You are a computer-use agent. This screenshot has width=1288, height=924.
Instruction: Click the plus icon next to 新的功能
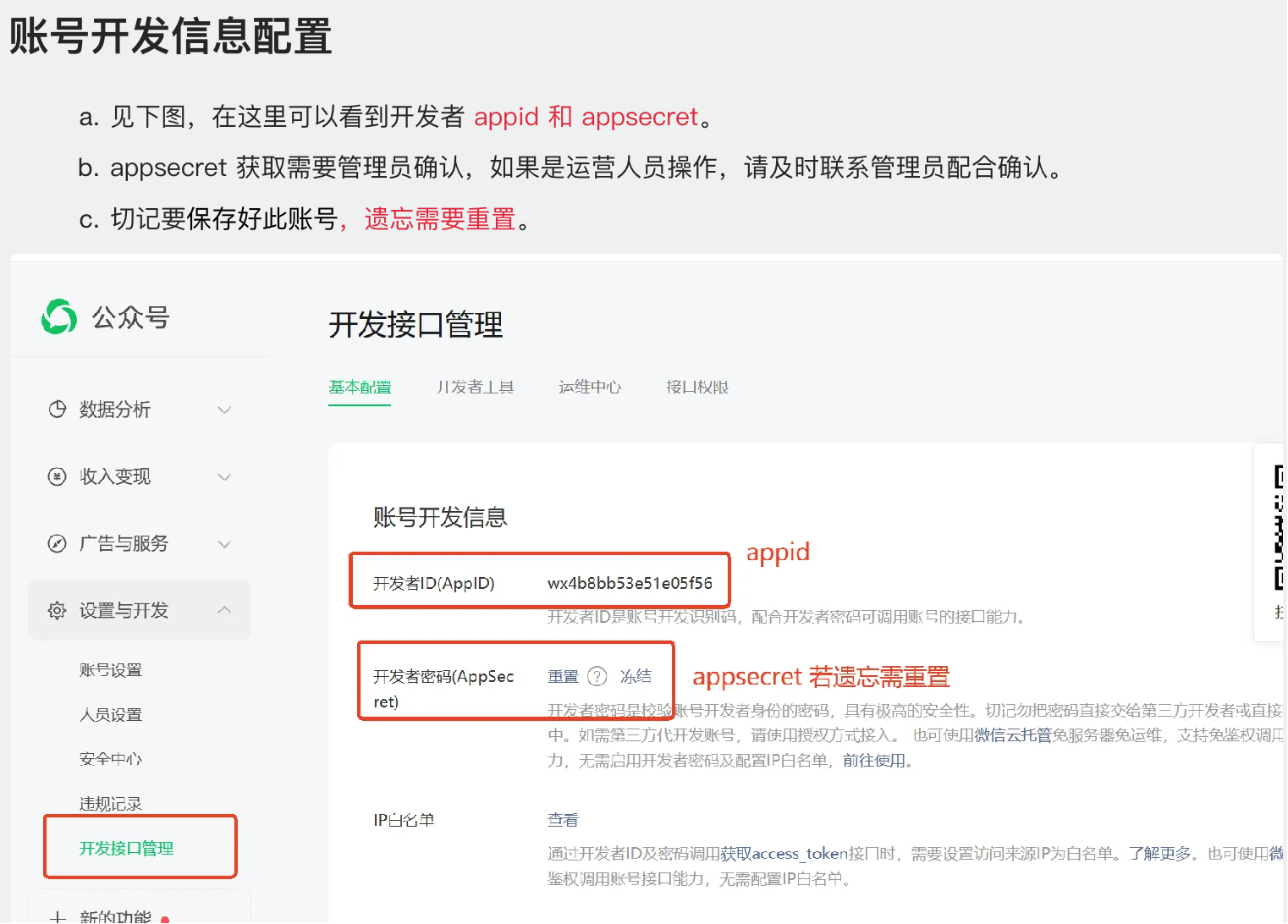click(x=57, y=917)
